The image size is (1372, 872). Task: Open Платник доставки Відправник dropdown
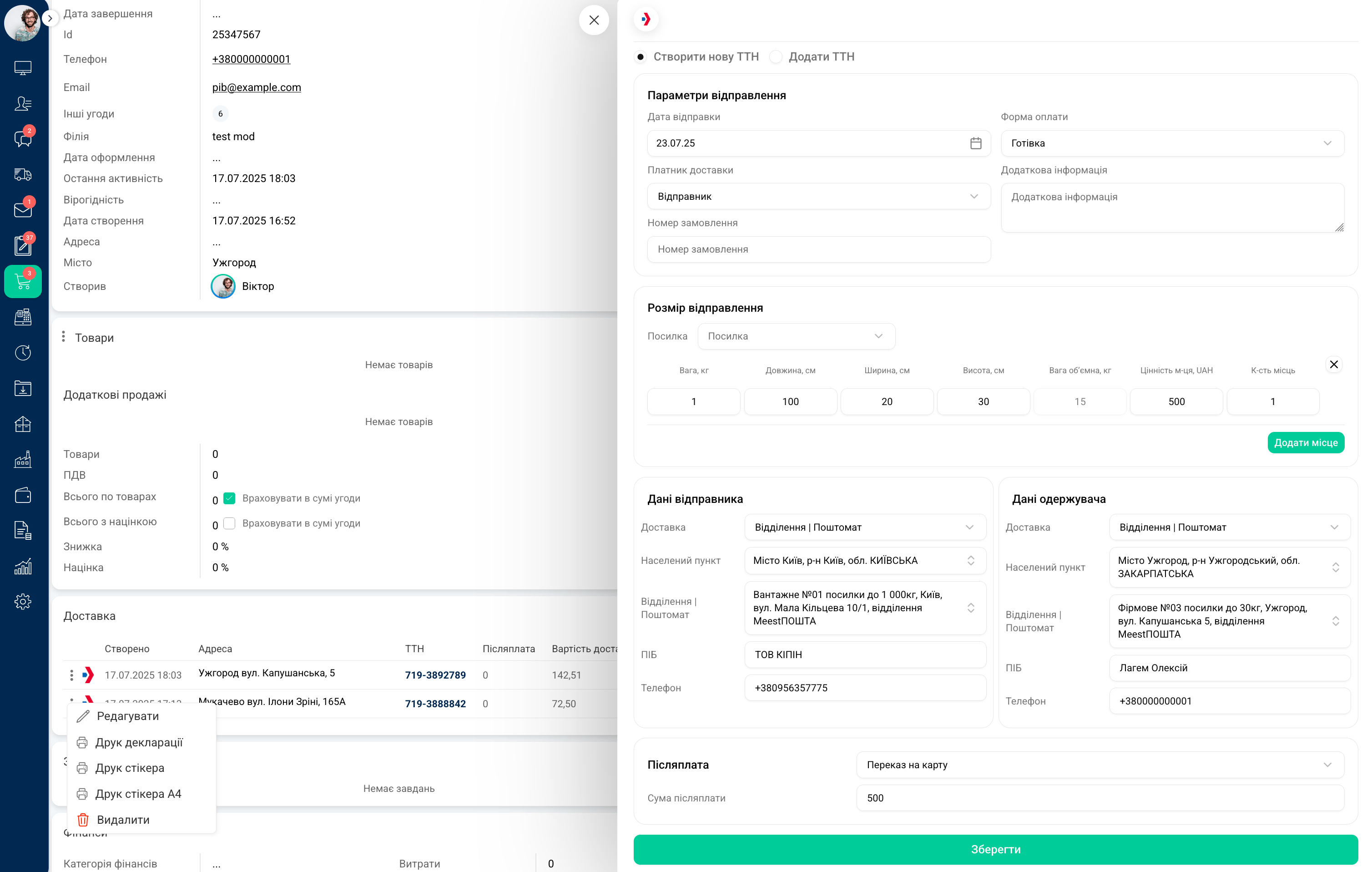[819, 196]
